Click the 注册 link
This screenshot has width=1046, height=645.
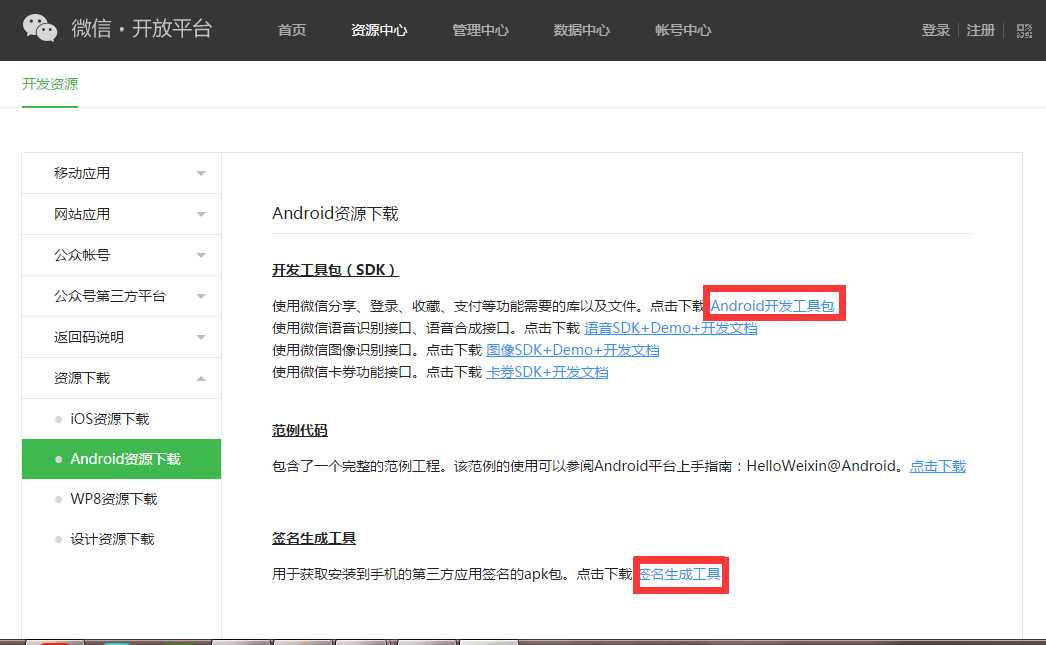pos(981,30)
